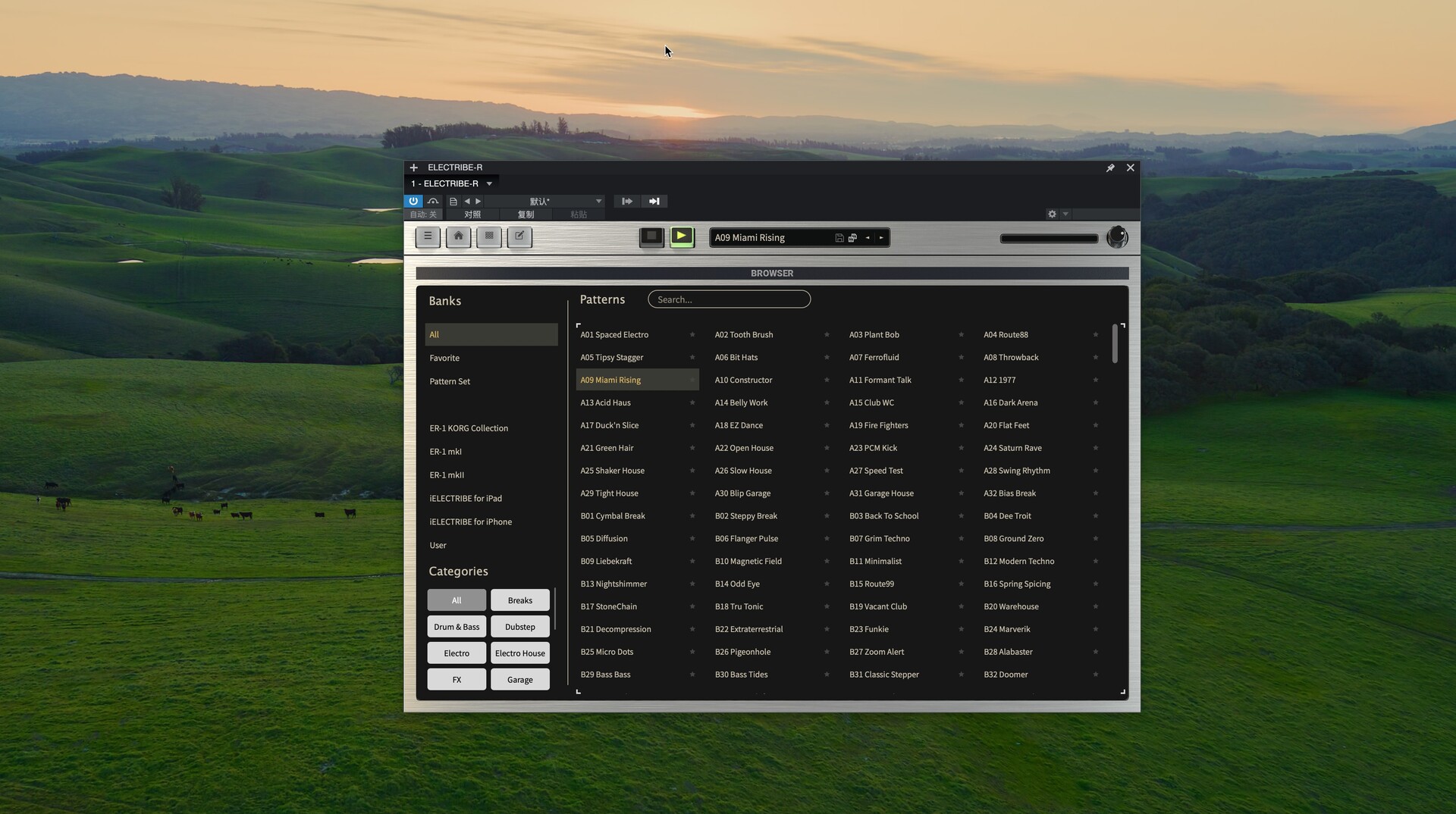Click the pattern copy icon in display
The width and height of the screenshot is (1456, 814).
852,238
